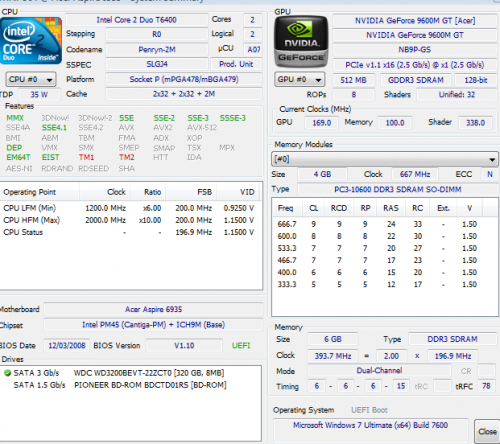Click the Penryn-2M codename field
This screenshot has width=500, height=444.
pyautogui.click(x=157, y=49)
